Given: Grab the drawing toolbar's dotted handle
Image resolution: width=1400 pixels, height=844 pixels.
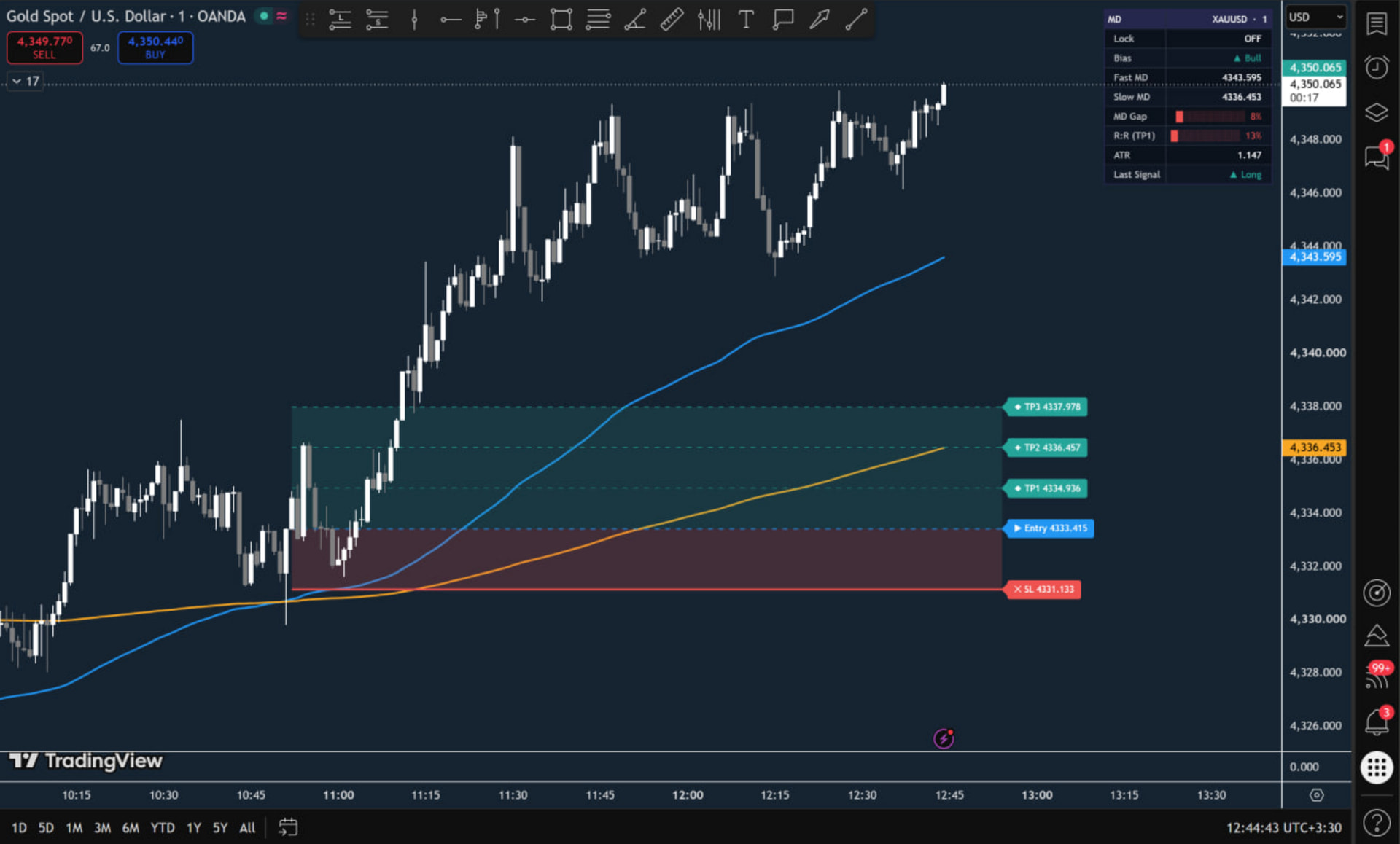Looking at the screenshot, I should [x=310, y=20].
